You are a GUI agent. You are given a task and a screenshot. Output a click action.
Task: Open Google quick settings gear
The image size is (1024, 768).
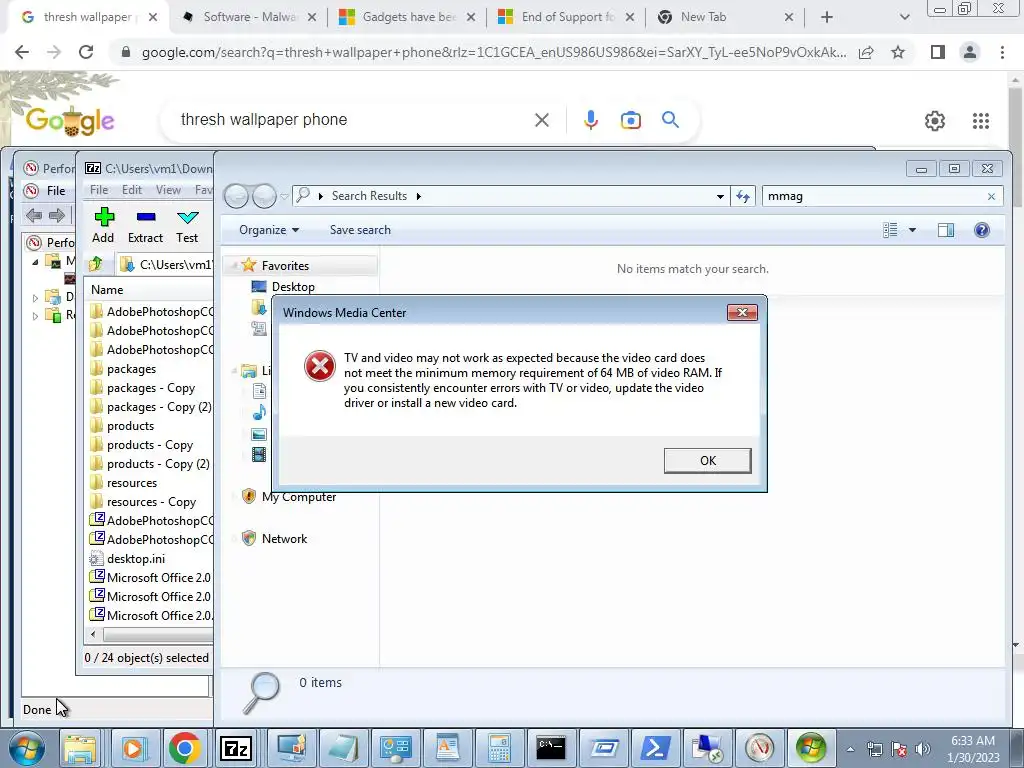tap(935, 121)
